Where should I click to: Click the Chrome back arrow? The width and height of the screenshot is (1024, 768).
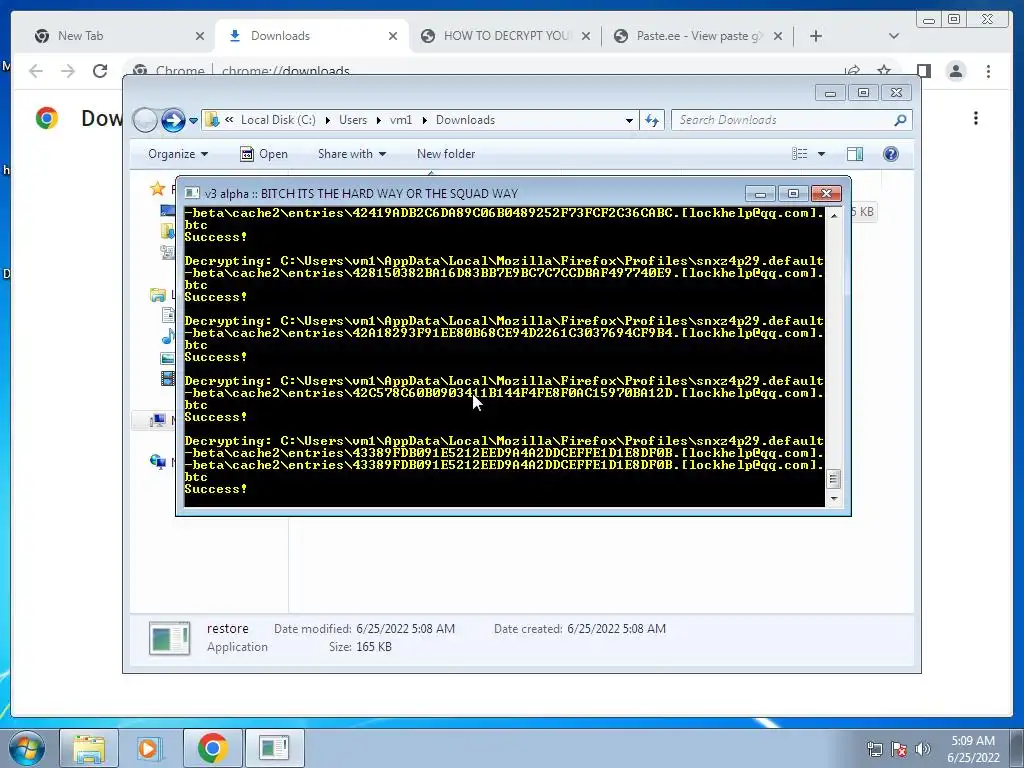tap(36, 71)
